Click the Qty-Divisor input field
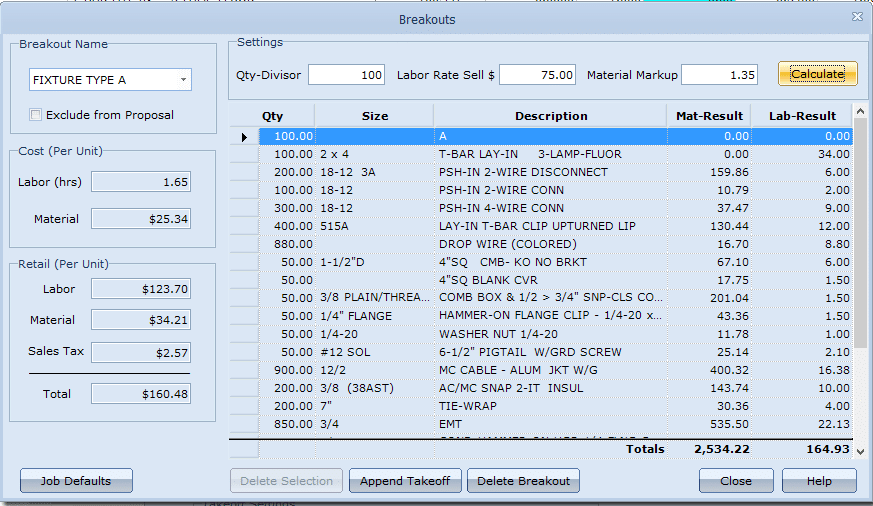 [x=346, y=75]
